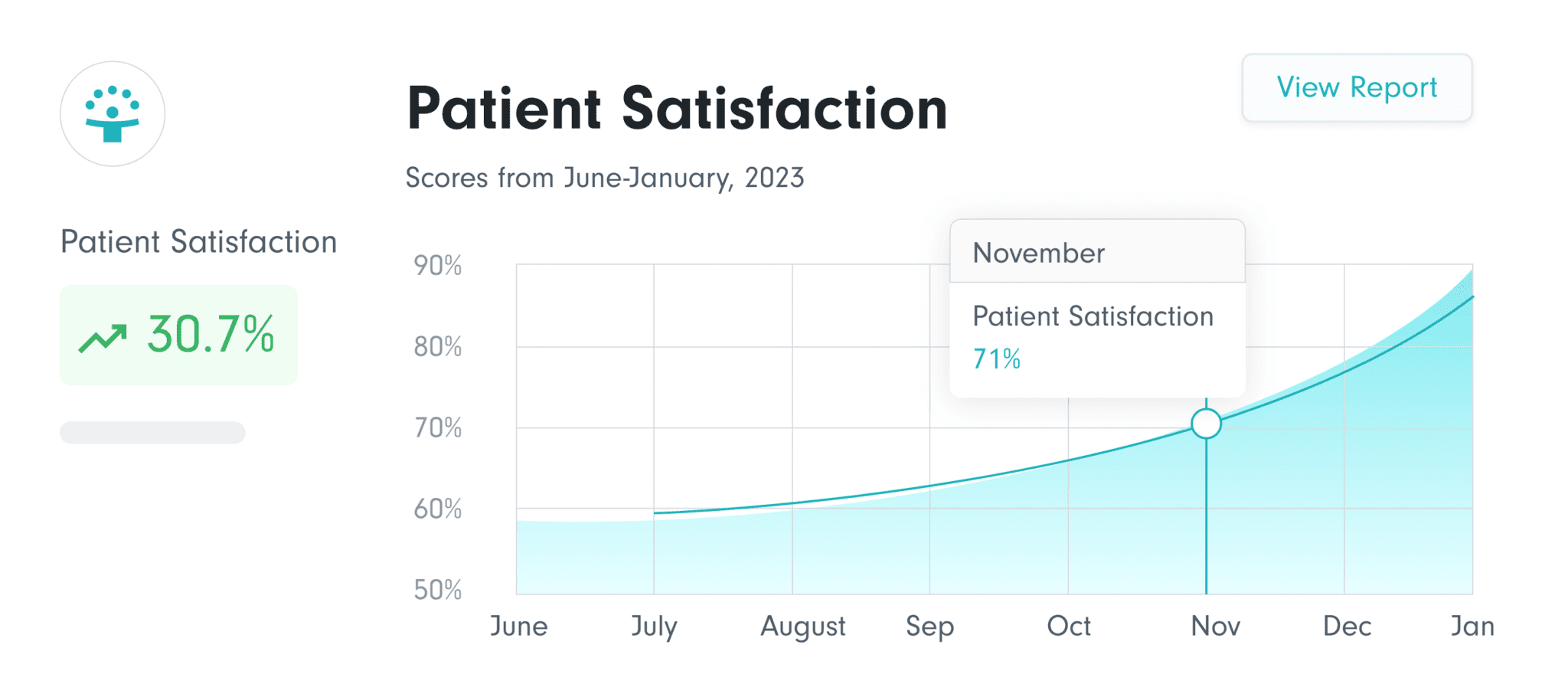The height and width of the screenshot is (694, 1568).
Task: Select the Dec axis label
Action: 1347,627
